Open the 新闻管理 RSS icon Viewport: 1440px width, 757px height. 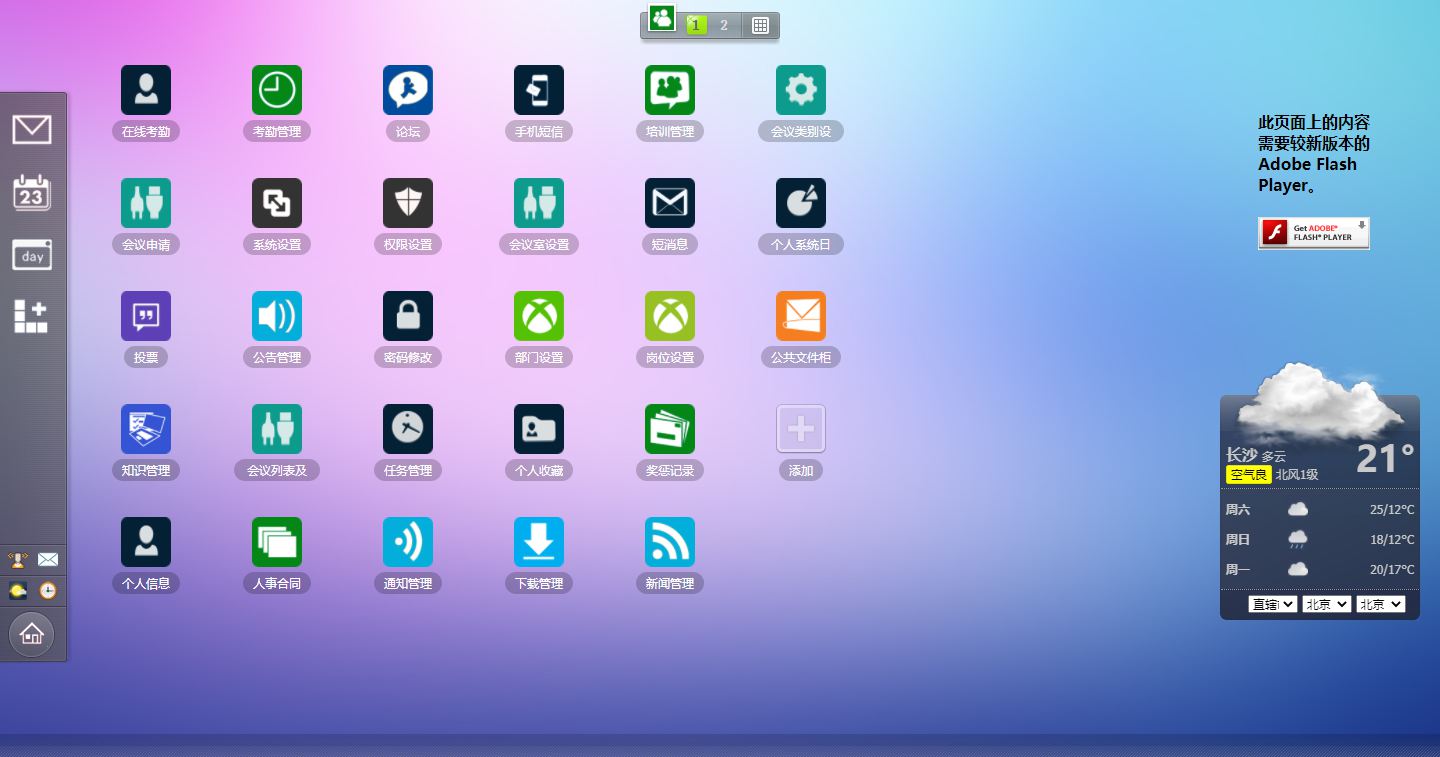670,542
